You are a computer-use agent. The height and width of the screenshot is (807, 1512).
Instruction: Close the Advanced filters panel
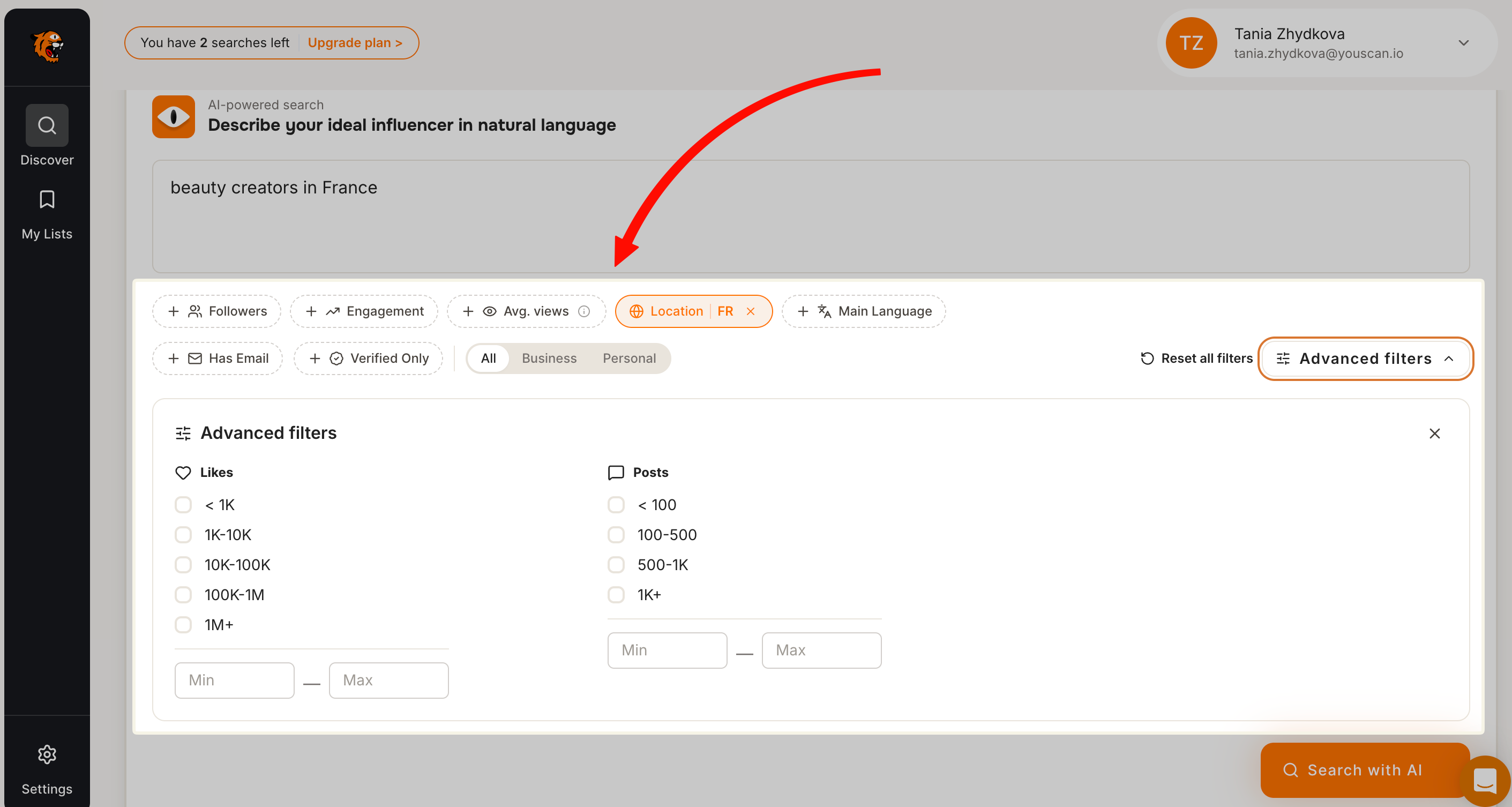[1434, 433]
